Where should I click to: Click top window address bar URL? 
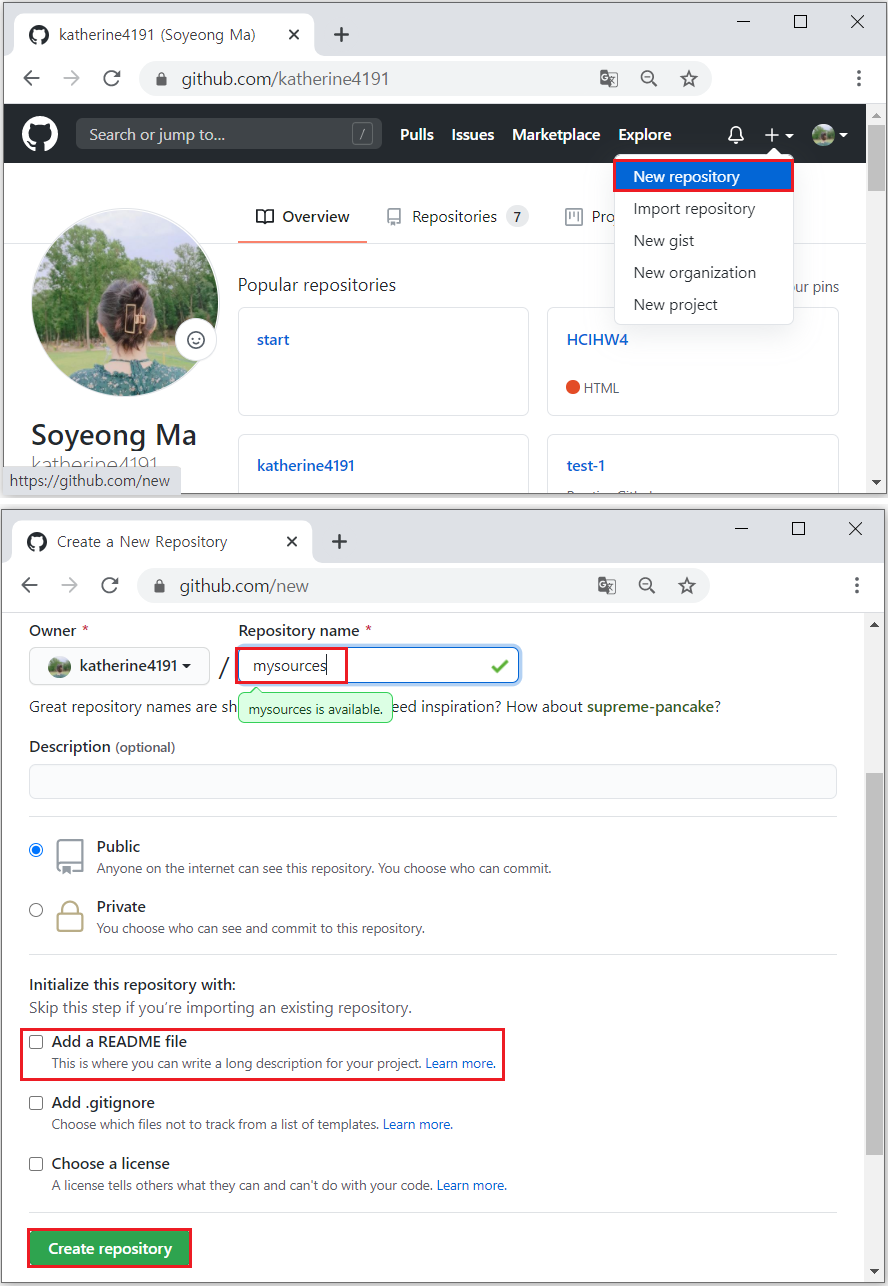285,78
